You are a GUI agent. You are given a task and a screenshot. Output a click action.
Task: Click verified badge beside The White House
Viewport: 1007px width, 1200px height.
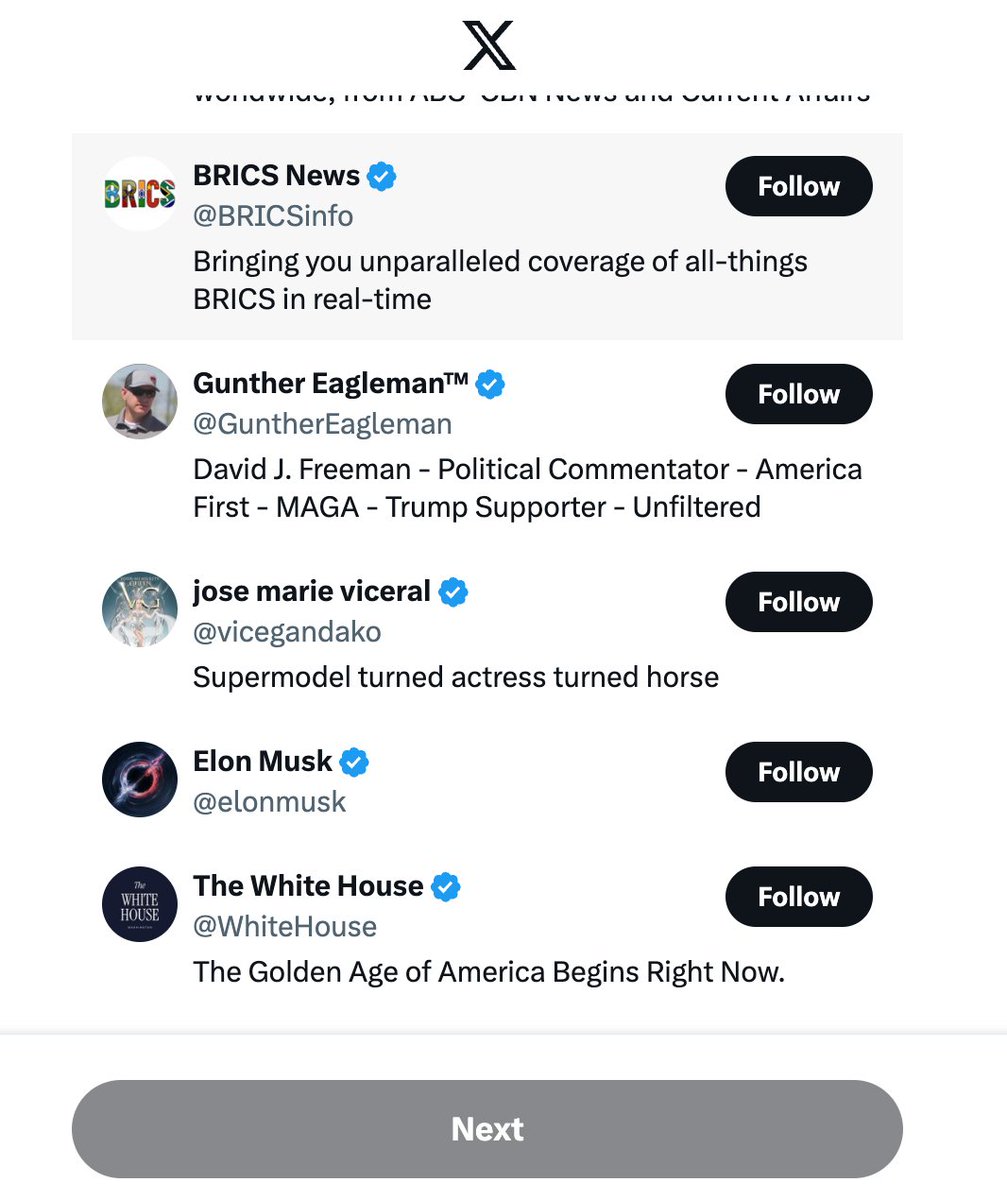(x=446, y=887)
